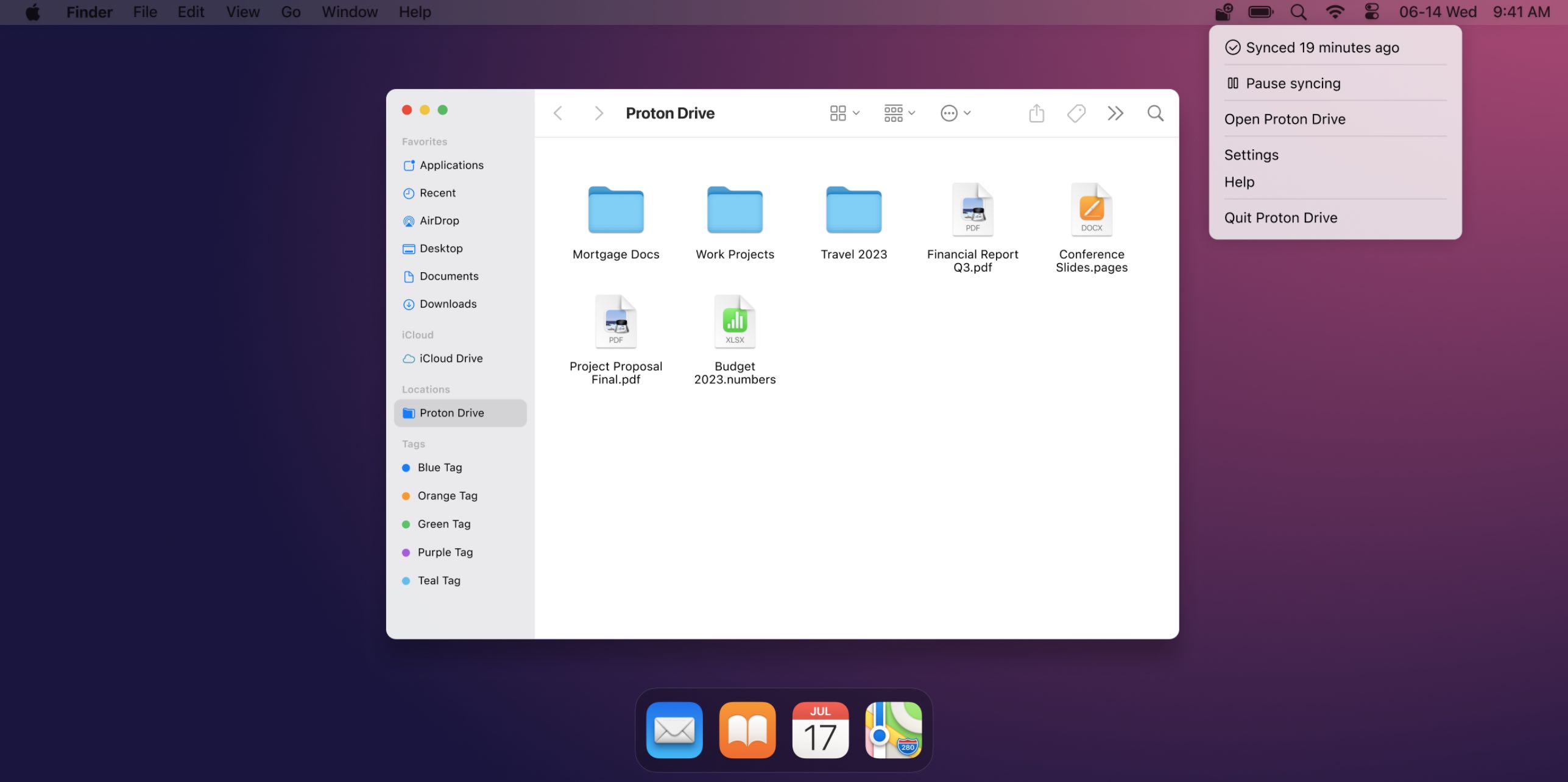The image size is (1568, 782).
Task: Open the Go menu in menu bar
Action: (291, 12)
